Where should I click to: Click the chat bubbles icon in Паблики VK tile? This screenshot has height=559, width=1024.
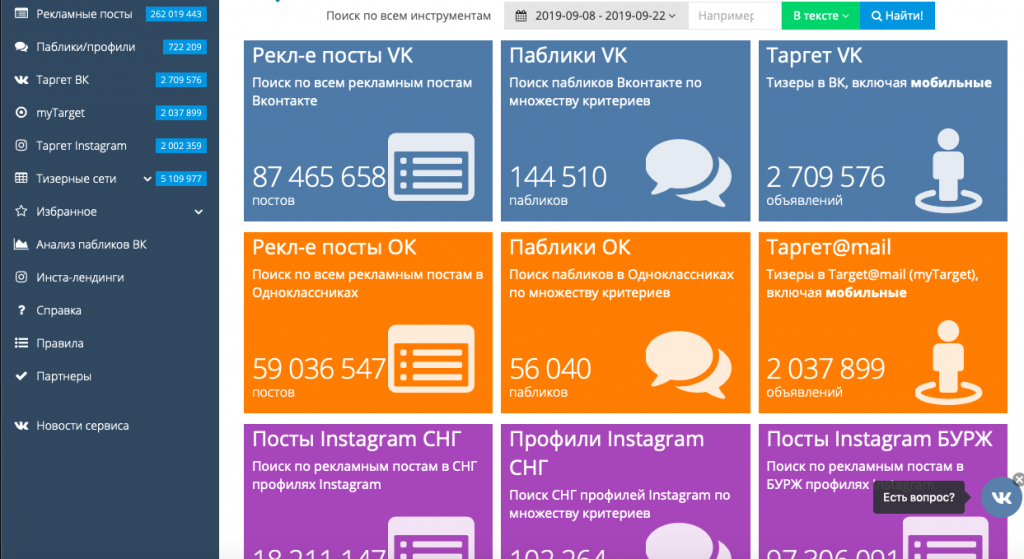pos(688,172)
